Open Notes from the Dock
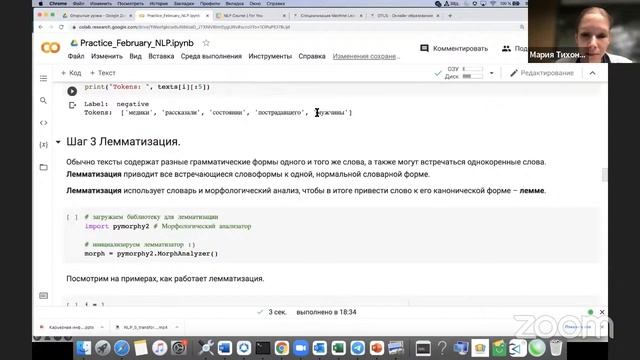 [x=141, y=348]
